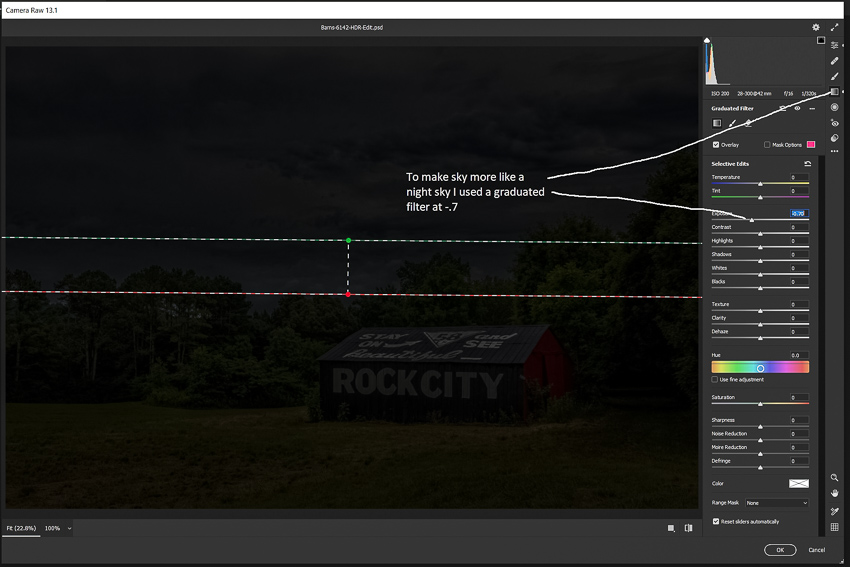This screenshot has height=567, width=850.
Task: Open Camera Raw preferences gear
Action: (x=816, y=27)
